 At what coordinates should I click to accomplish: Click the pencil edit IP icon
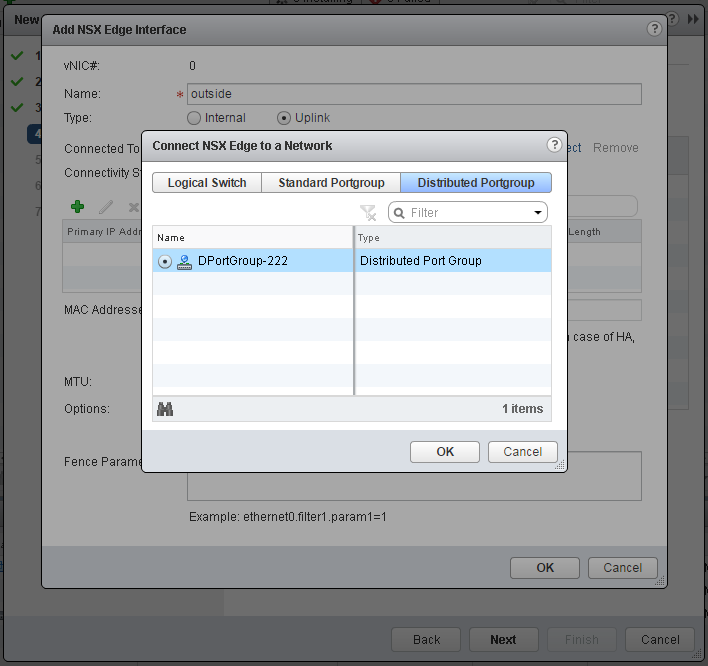tap(106, 207)
